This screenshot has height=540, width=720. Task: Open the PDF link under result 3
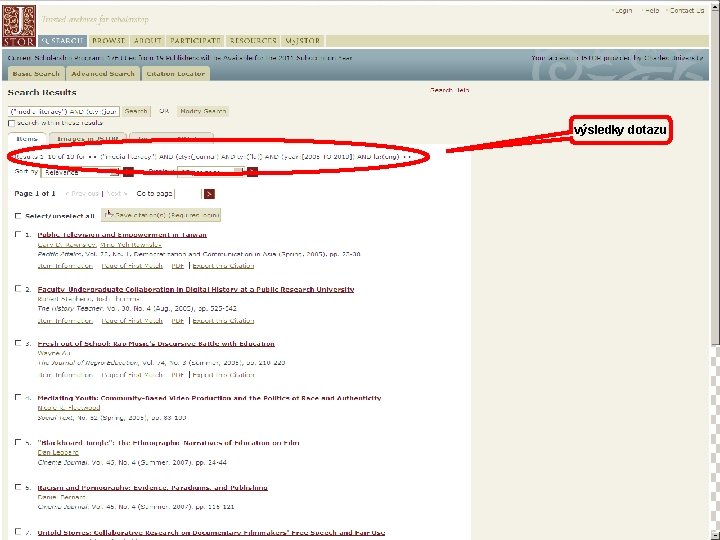pos(178,375)
